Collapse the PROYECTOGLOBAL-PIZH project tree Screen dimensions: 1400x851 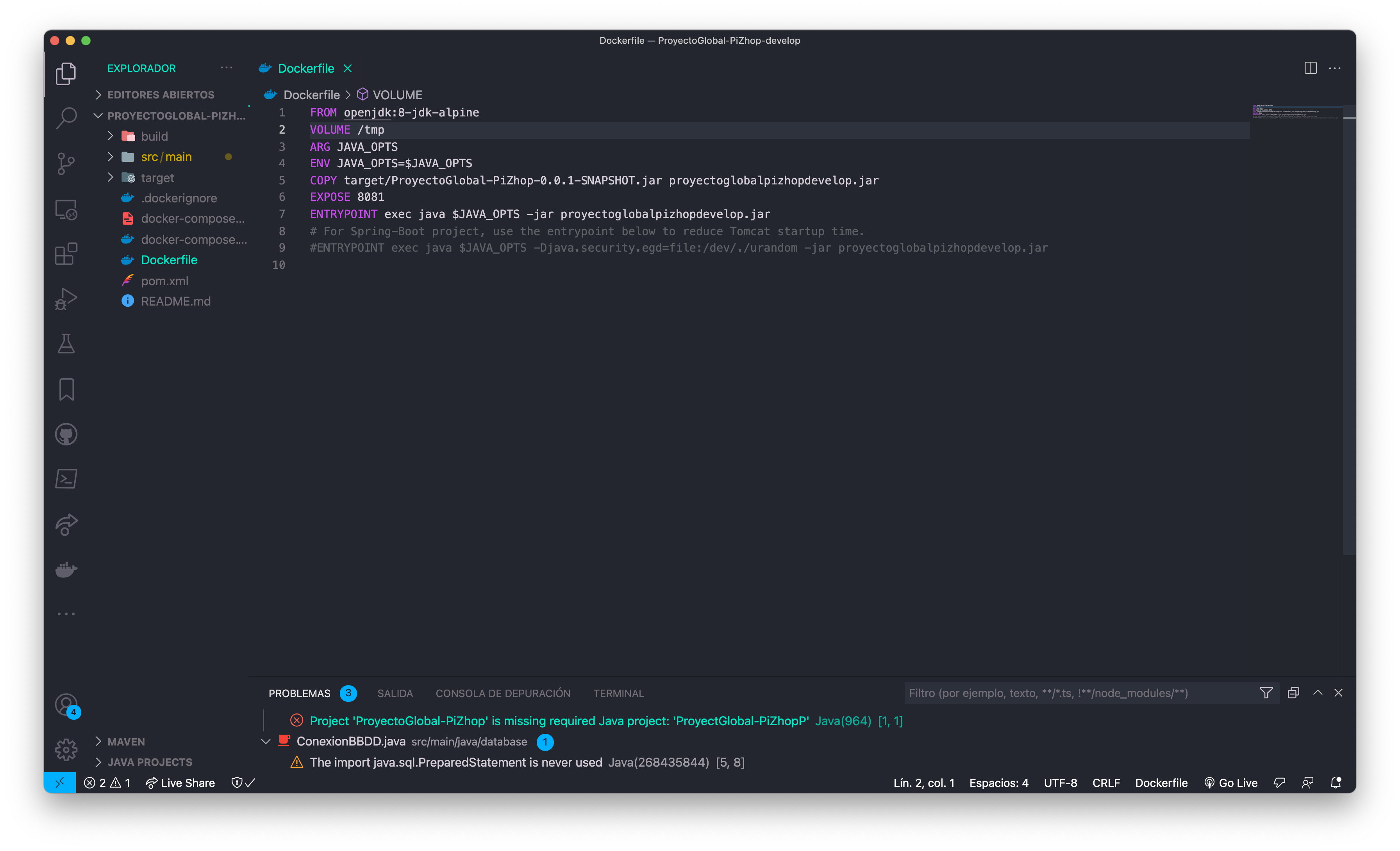pos(98,115)
